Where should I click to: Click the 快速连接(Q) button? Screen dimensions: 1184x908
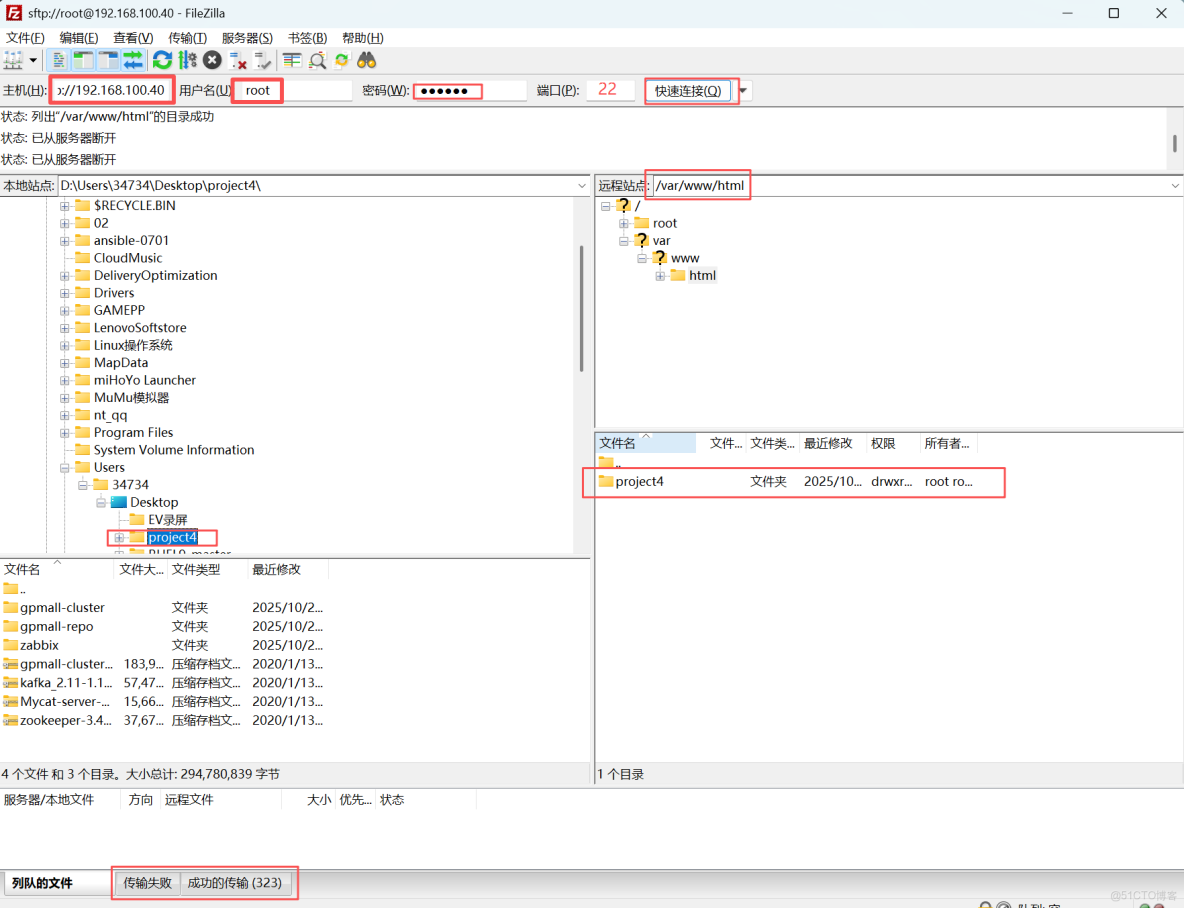[x=688, y=91]
